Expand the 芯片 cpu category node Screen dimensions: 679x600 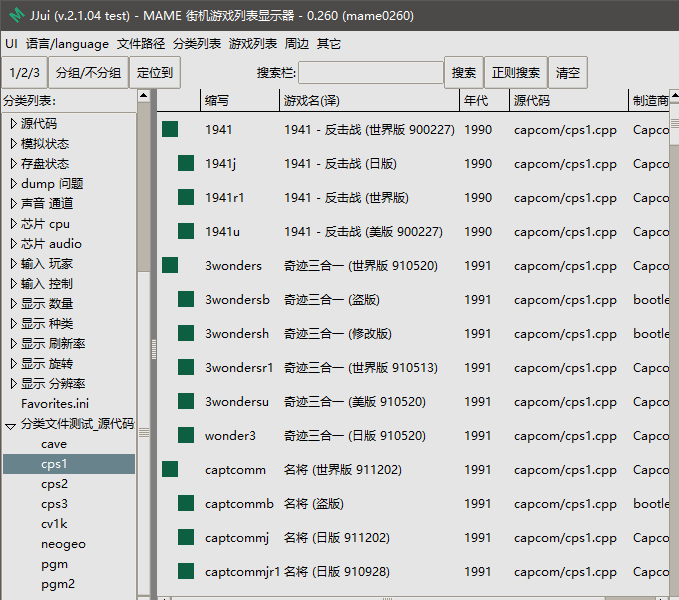tap(13, 224)
